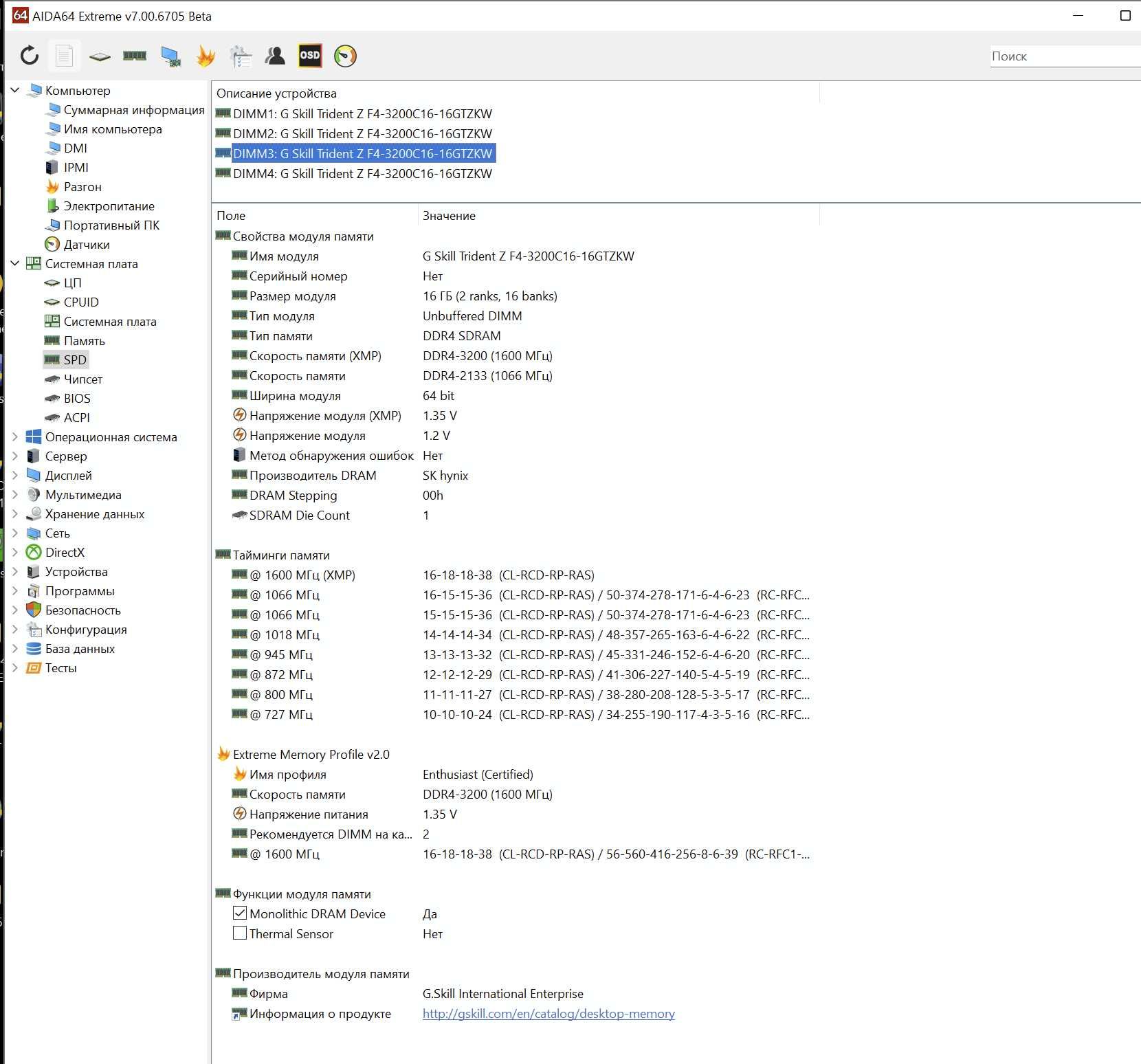Click the network monitor toolbar icon
This screenshot has width=1141, height=1064.
170,56
